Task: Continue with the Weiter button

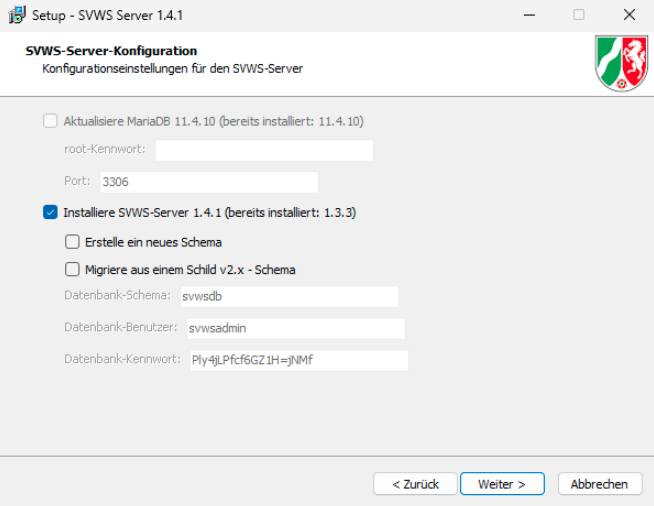Action: [502, 484]
